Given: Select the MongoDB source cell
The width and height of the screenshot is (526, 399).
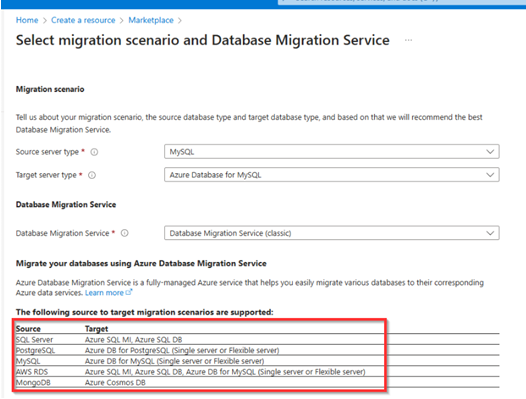Looking at the screenshot, I should click(33, 383).
